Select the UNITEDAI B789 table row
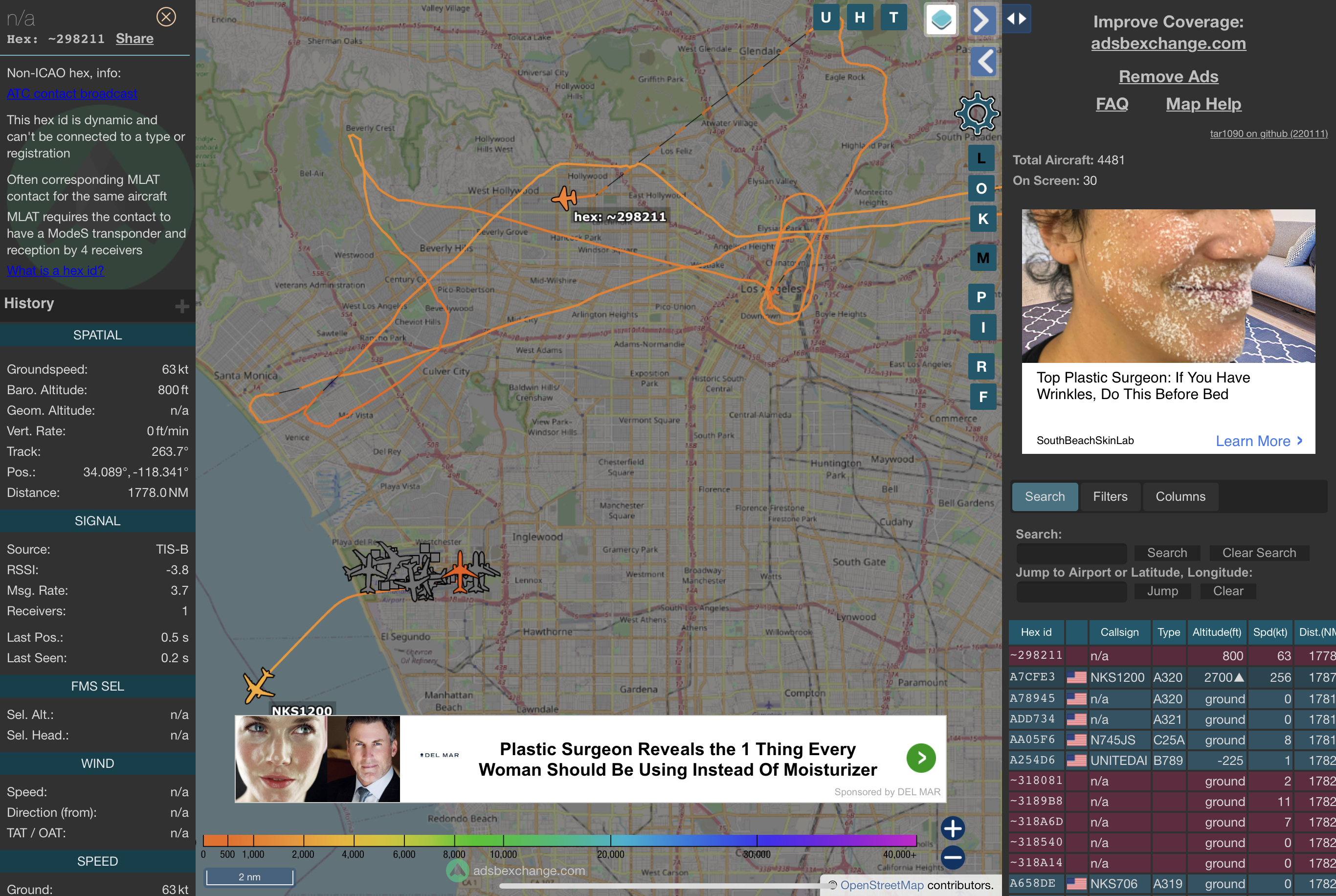The height and width of the screenshot is (896, 1336). pyautogui.click(x=1172, y=761)
